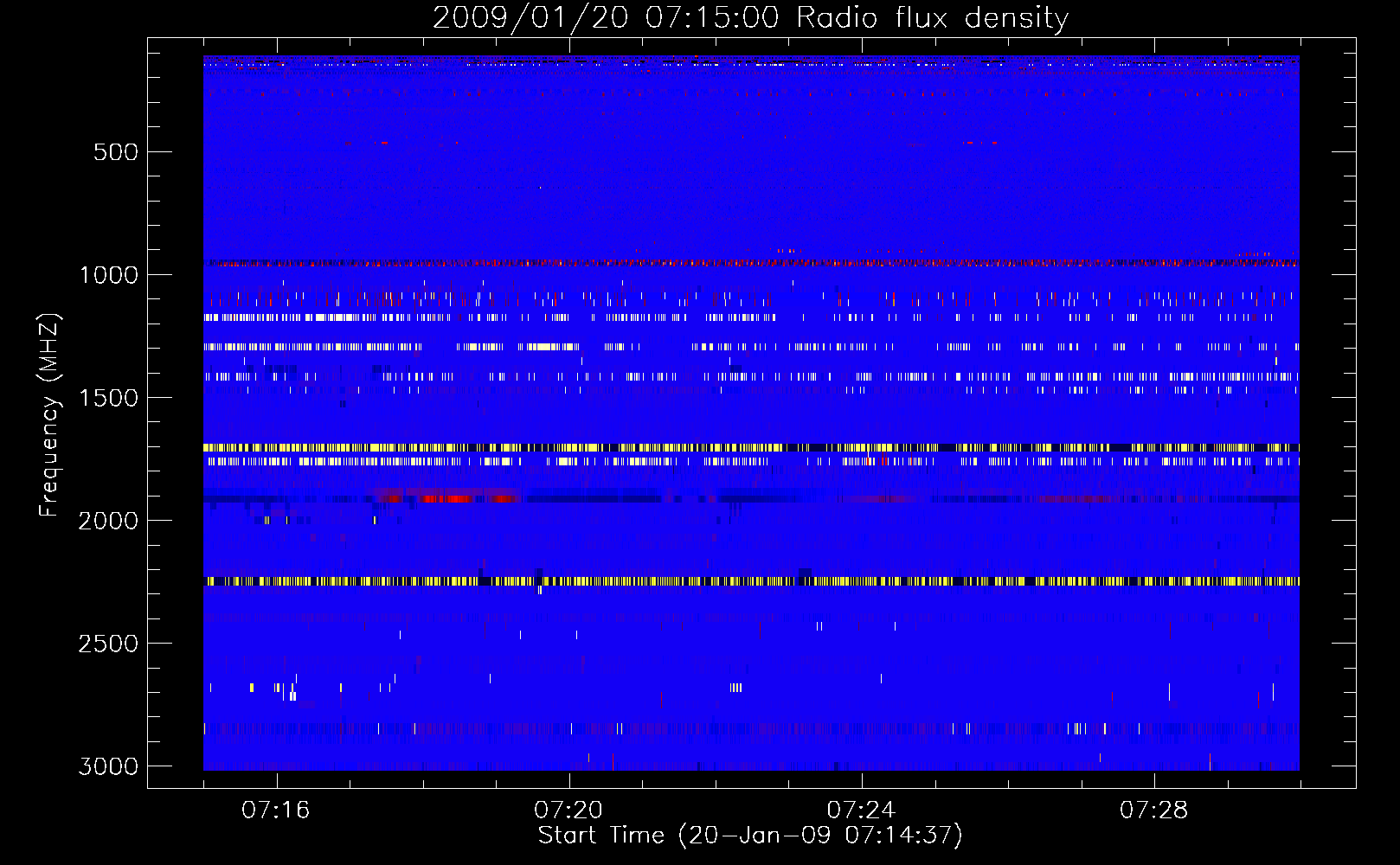Click the 'Frequency (MHZ)' axis title

click(49, 415)
